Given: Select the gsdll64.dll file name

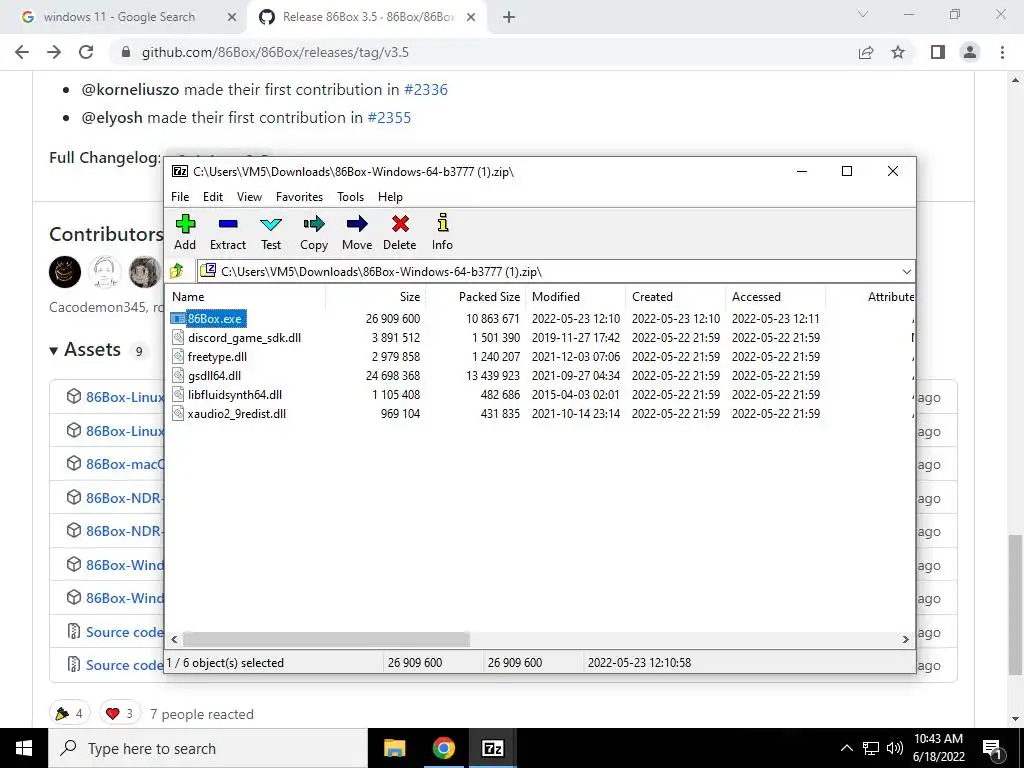Looking at the screenshot, I should coord(214,376).
